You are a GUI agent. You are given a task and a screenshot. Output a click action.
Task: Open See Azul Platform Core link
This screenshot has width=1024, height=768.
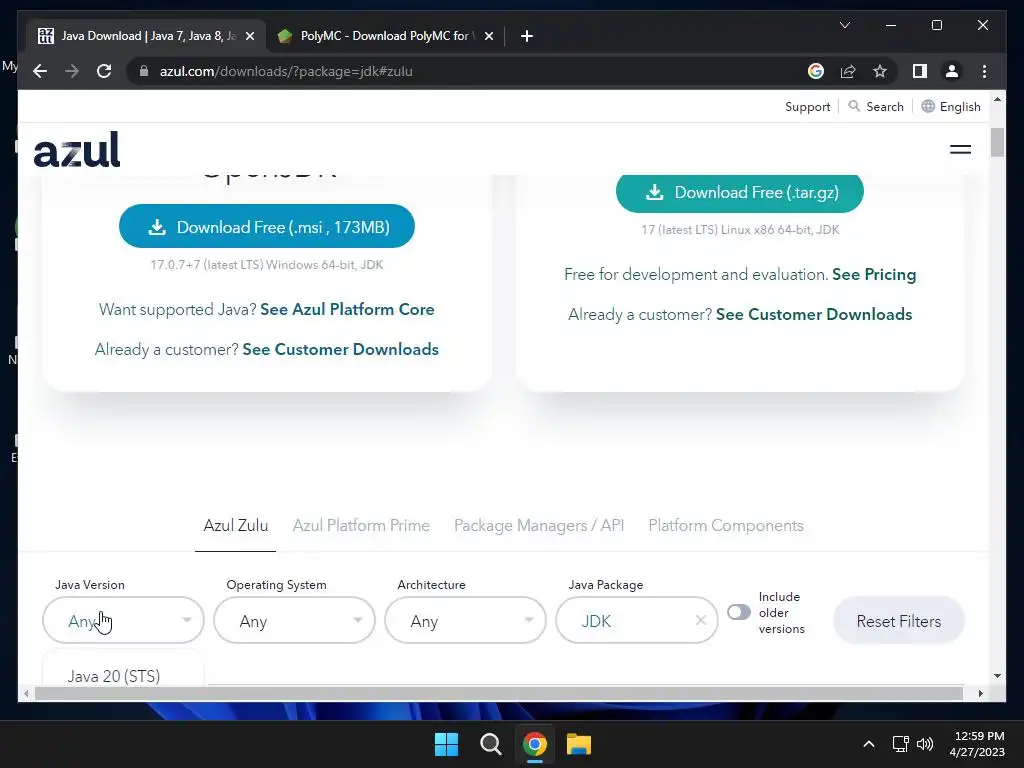347,310
